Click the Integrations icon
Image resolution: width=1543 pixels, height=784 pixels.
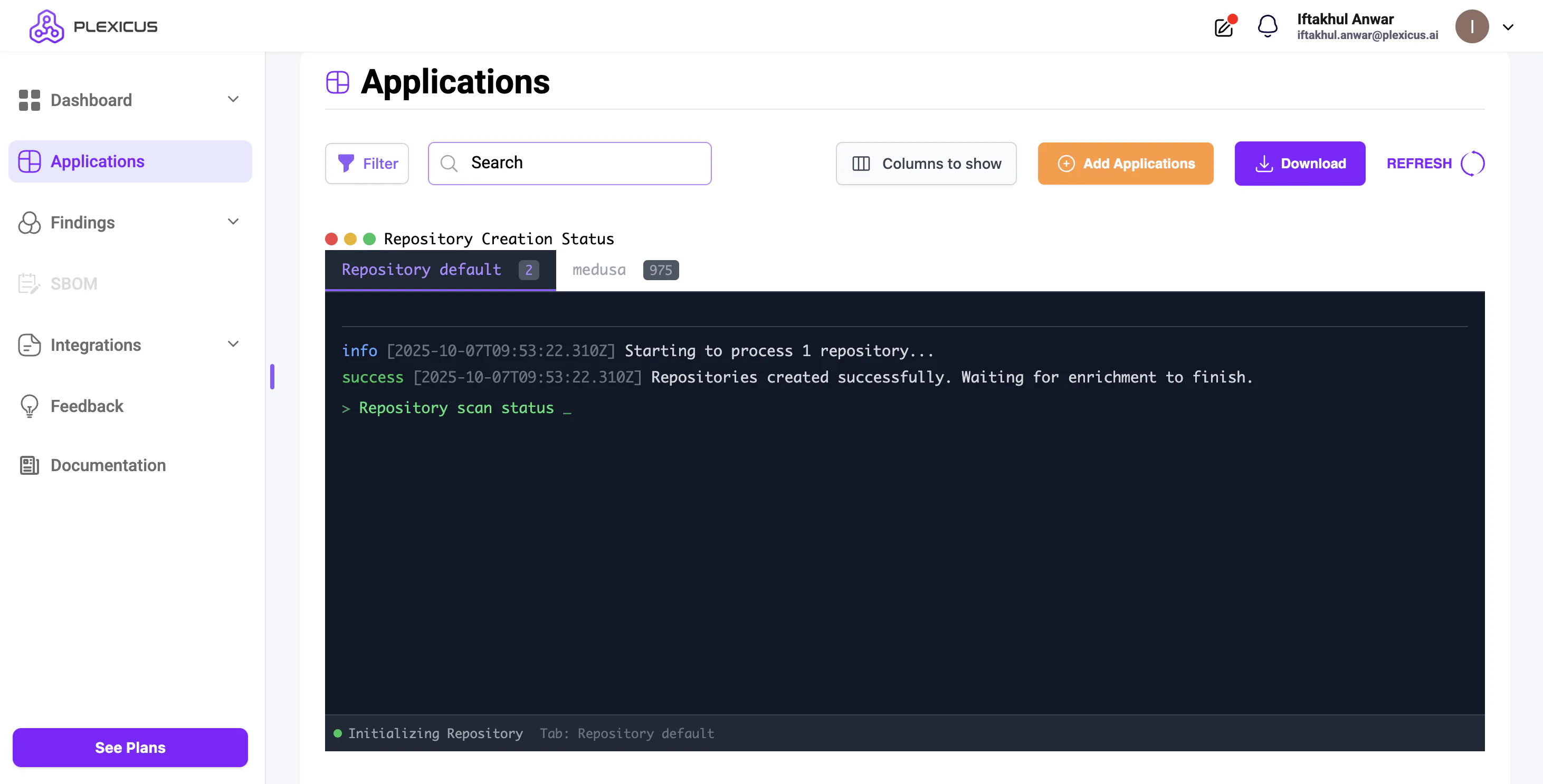(x=30, y=345)
